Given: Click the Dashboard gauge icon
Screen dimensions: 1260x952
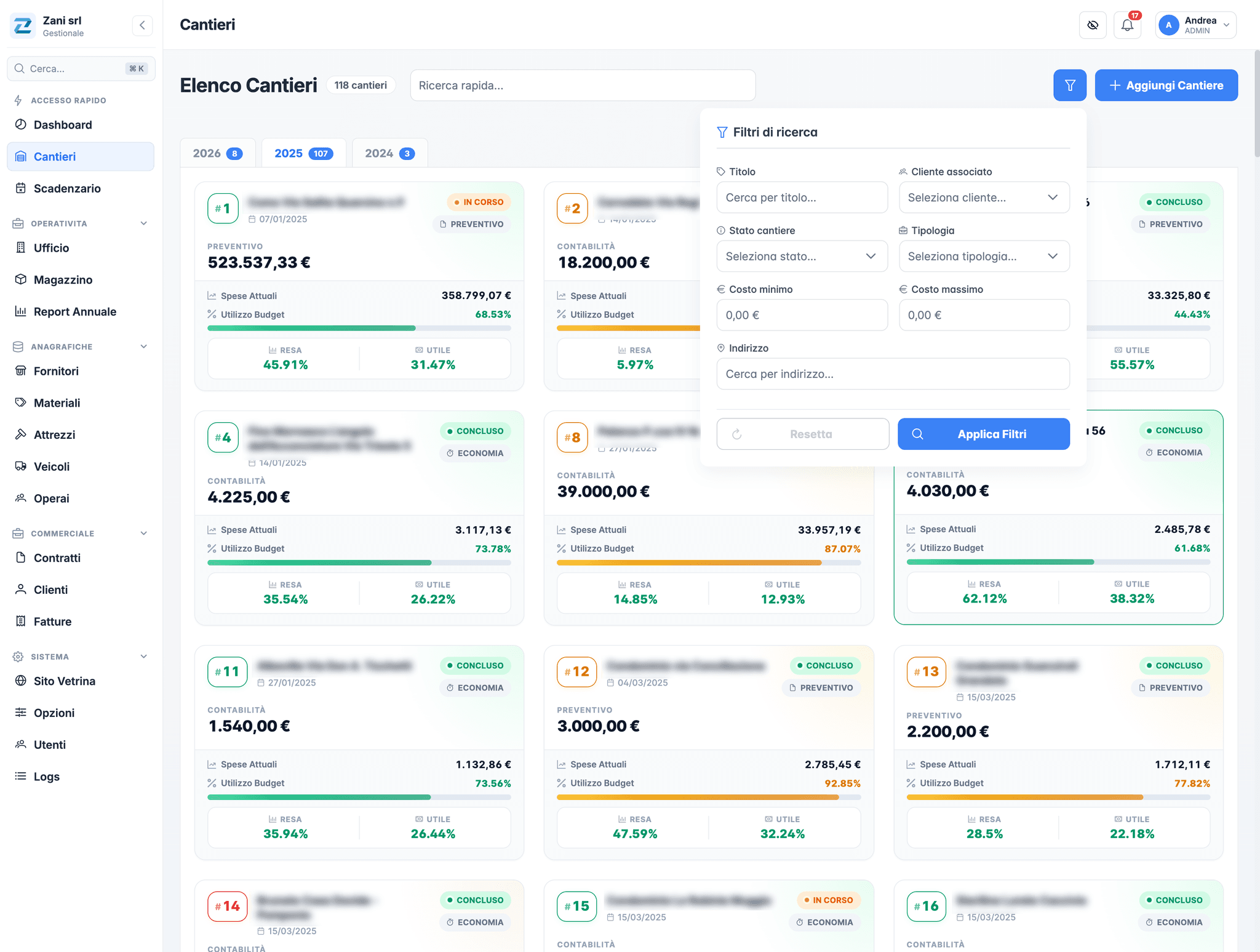Looking at the screenshot, I should (x=21, y=124).
